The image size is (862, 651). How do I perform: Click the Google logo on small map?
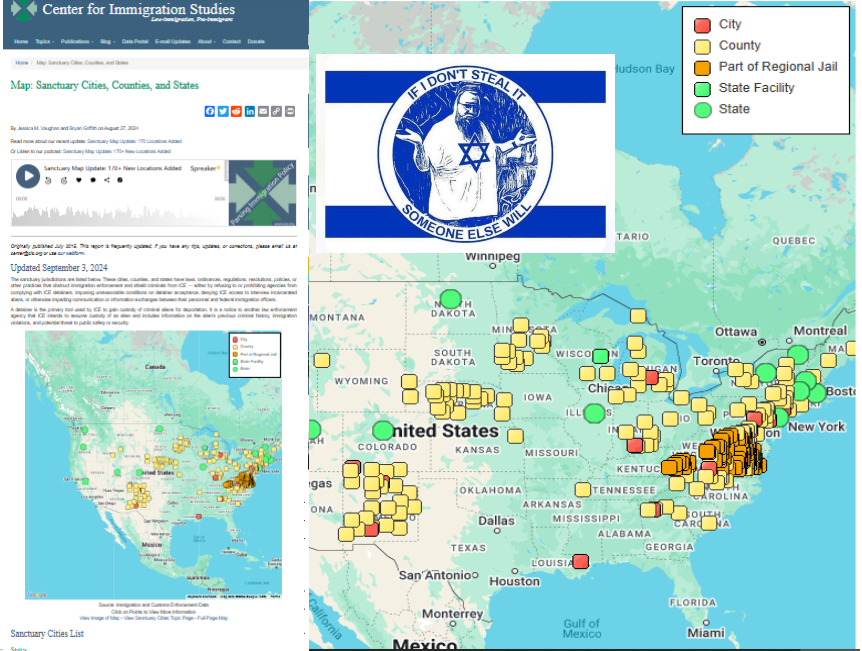(x=37, y=595)
